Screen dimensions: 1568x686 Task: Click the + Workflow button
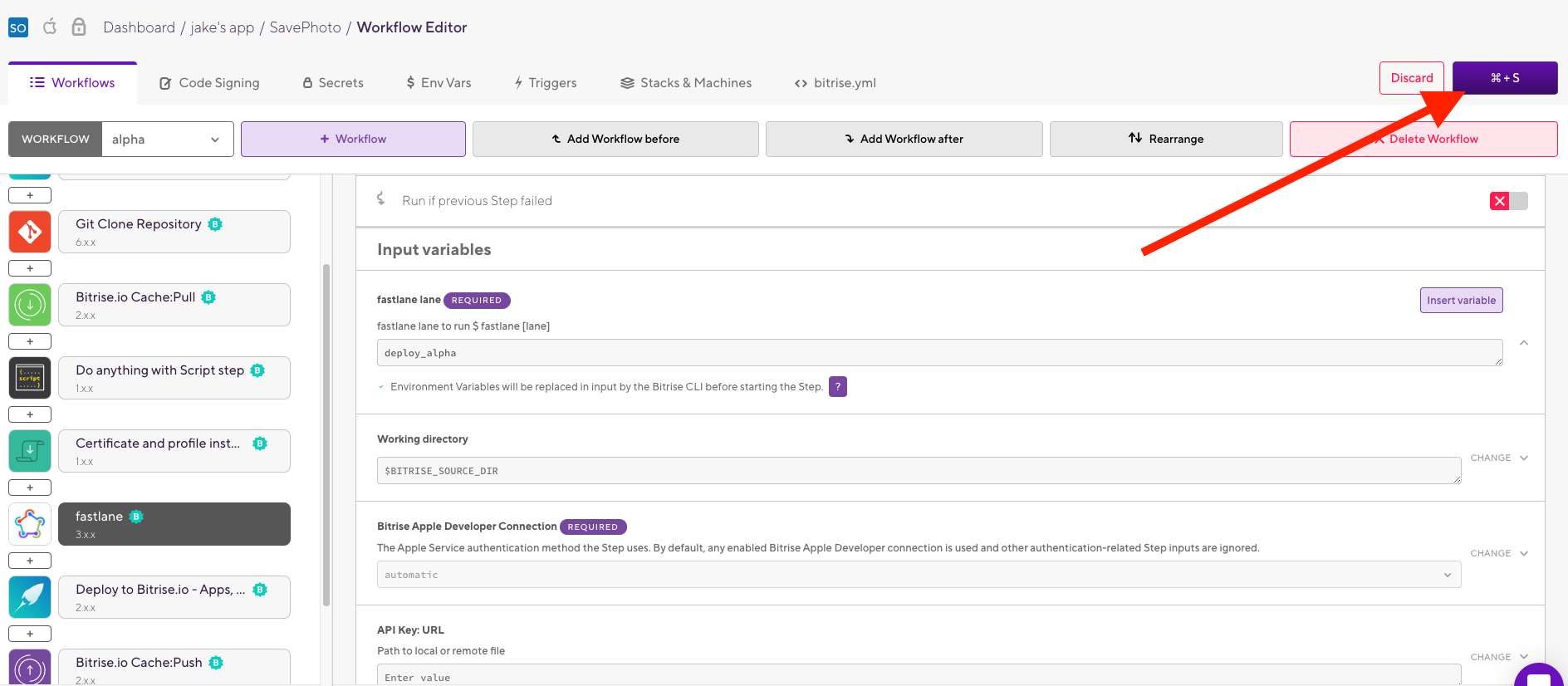pos(353,139)
